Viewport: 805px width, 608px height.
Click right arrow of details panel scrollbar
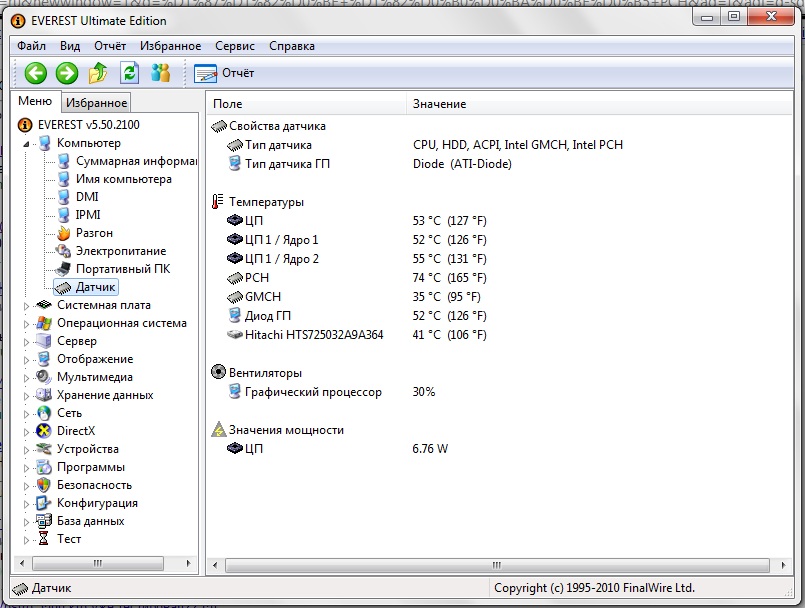(x=783, y=565)
